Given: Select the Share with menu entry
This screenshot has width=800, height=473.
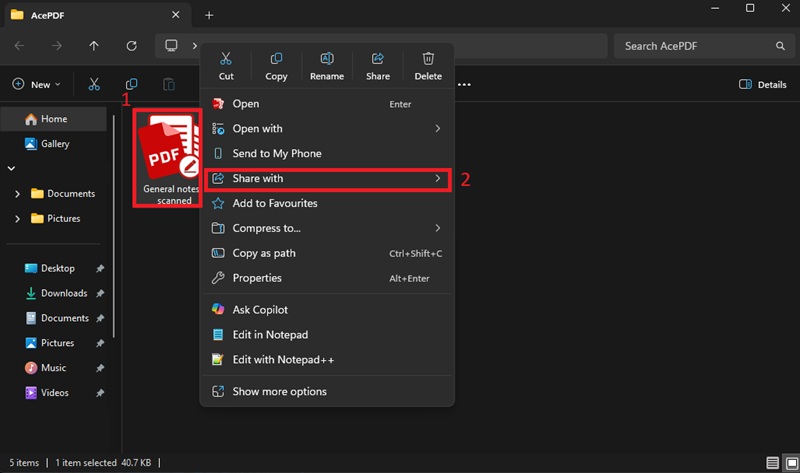Looking at the screenshot, I should (x=327, y=178).
